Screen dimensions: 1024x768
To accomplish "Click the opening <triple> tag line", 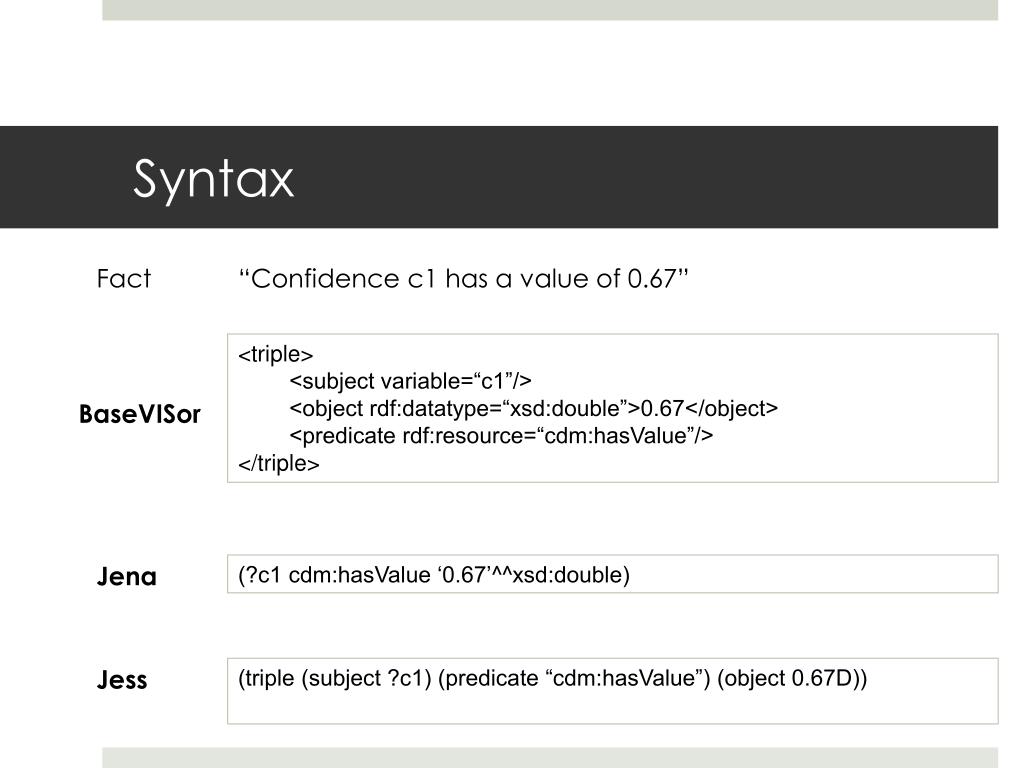I will click(x=276, y=354).
